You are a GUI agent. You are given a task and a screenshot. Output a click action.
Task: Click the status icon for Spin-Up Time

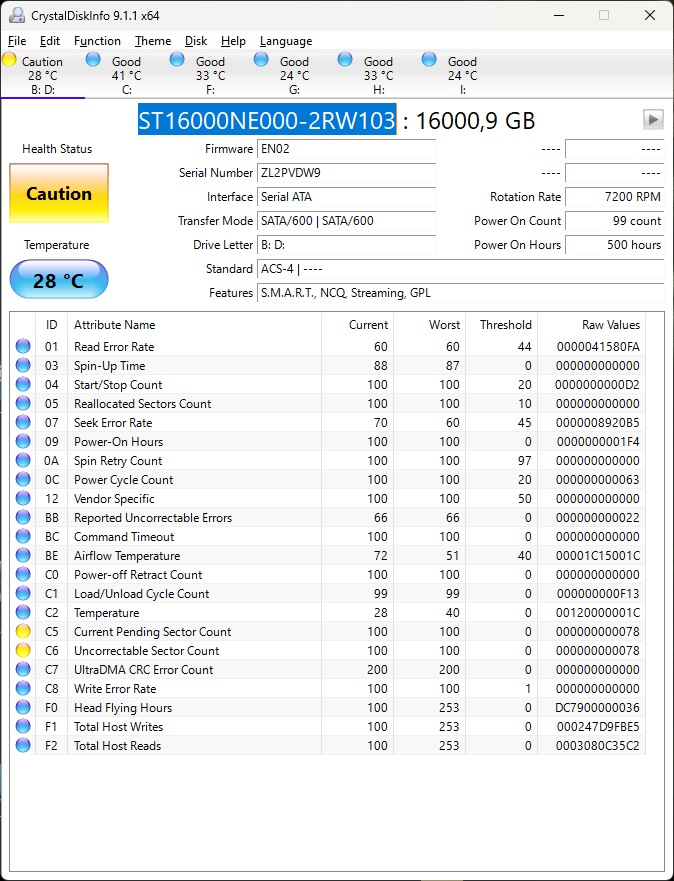[23, 366]
